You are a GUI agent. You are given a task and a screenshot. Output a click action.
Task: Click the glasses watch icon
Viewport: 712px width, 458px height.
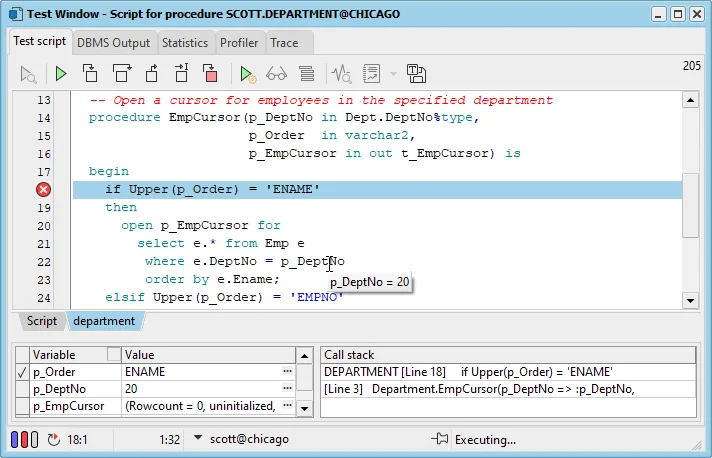(x=276, y=74)
